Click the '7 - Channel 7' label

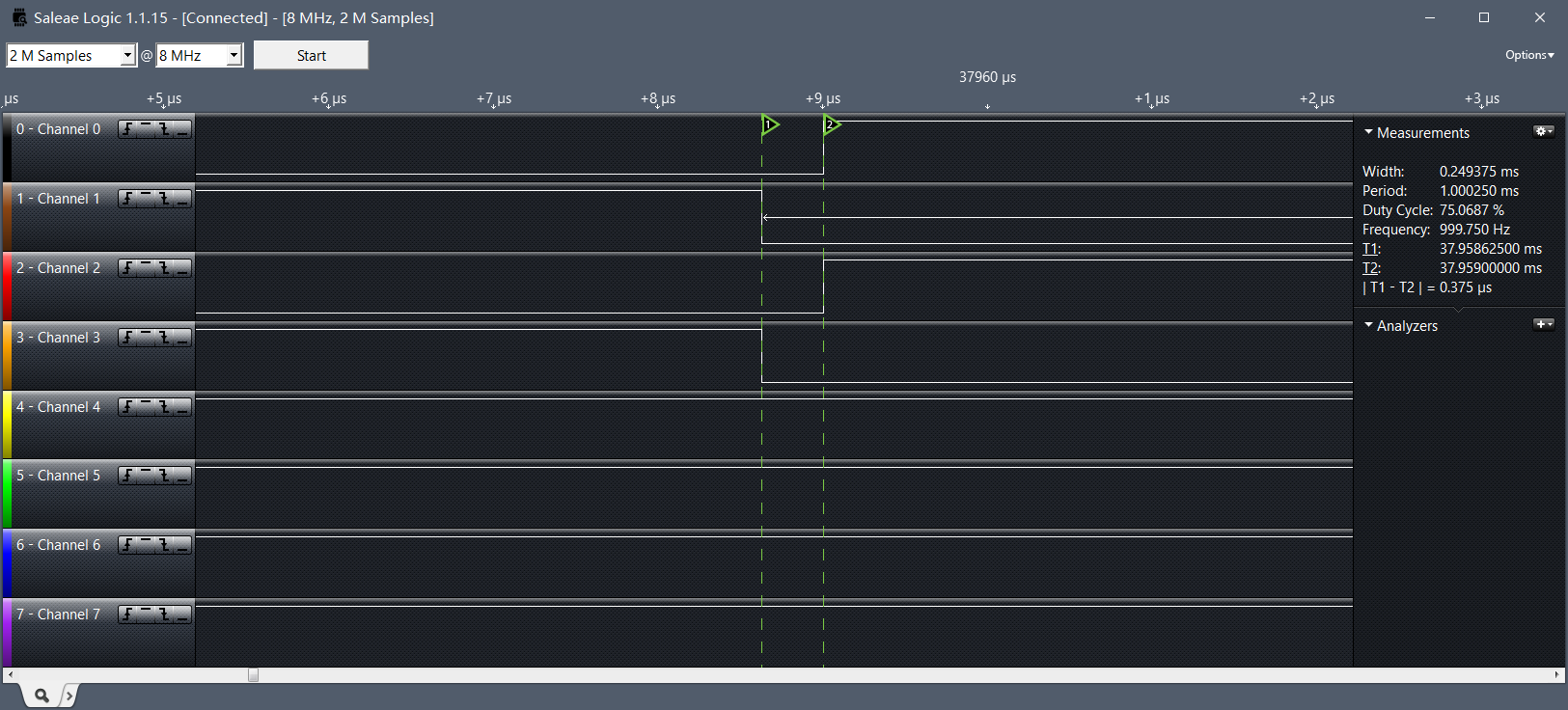pos(58,614)
